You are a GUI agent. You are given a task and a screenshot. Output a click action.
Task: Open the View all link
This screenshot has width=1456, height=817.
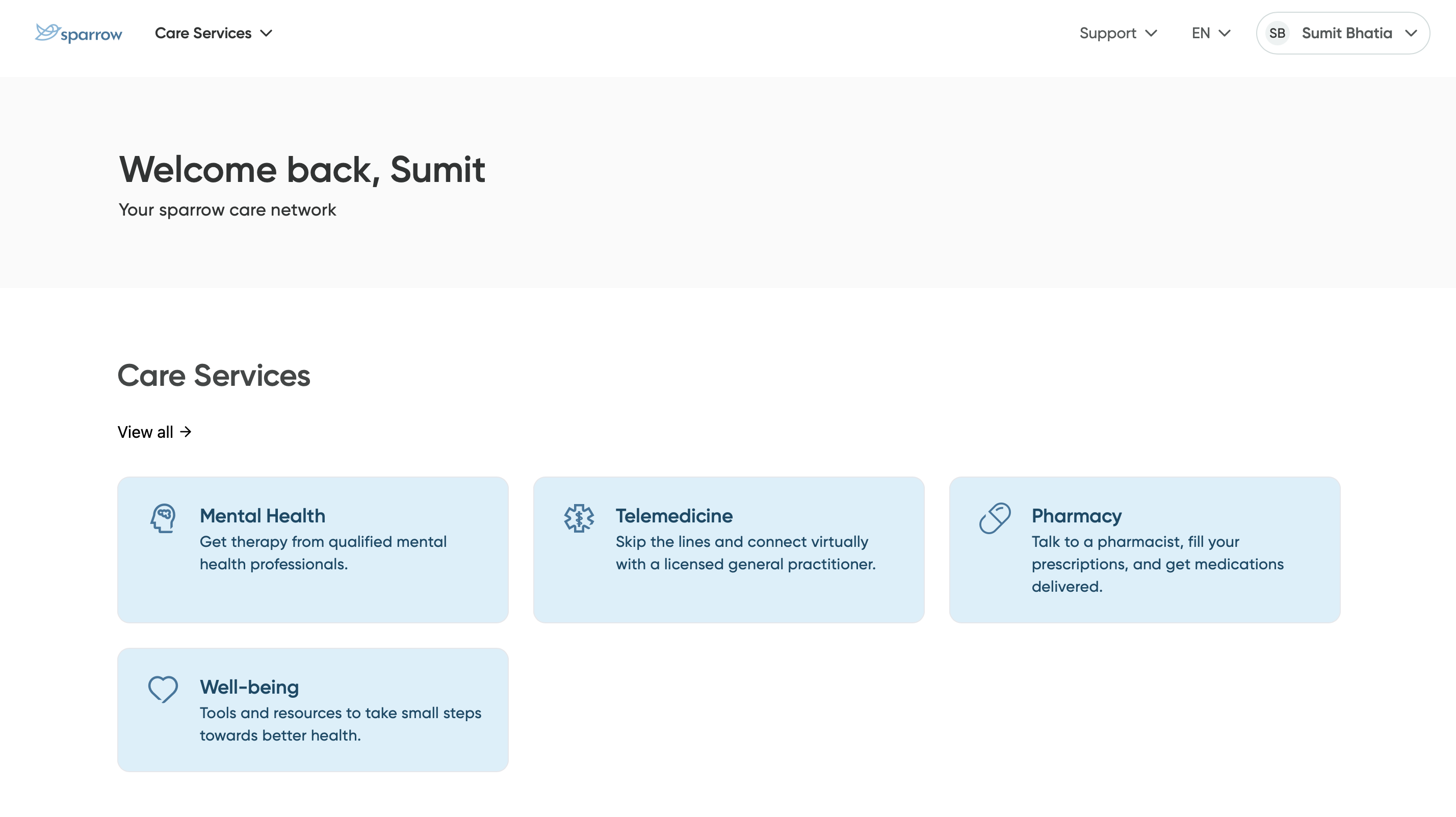(x=145, y=432)
